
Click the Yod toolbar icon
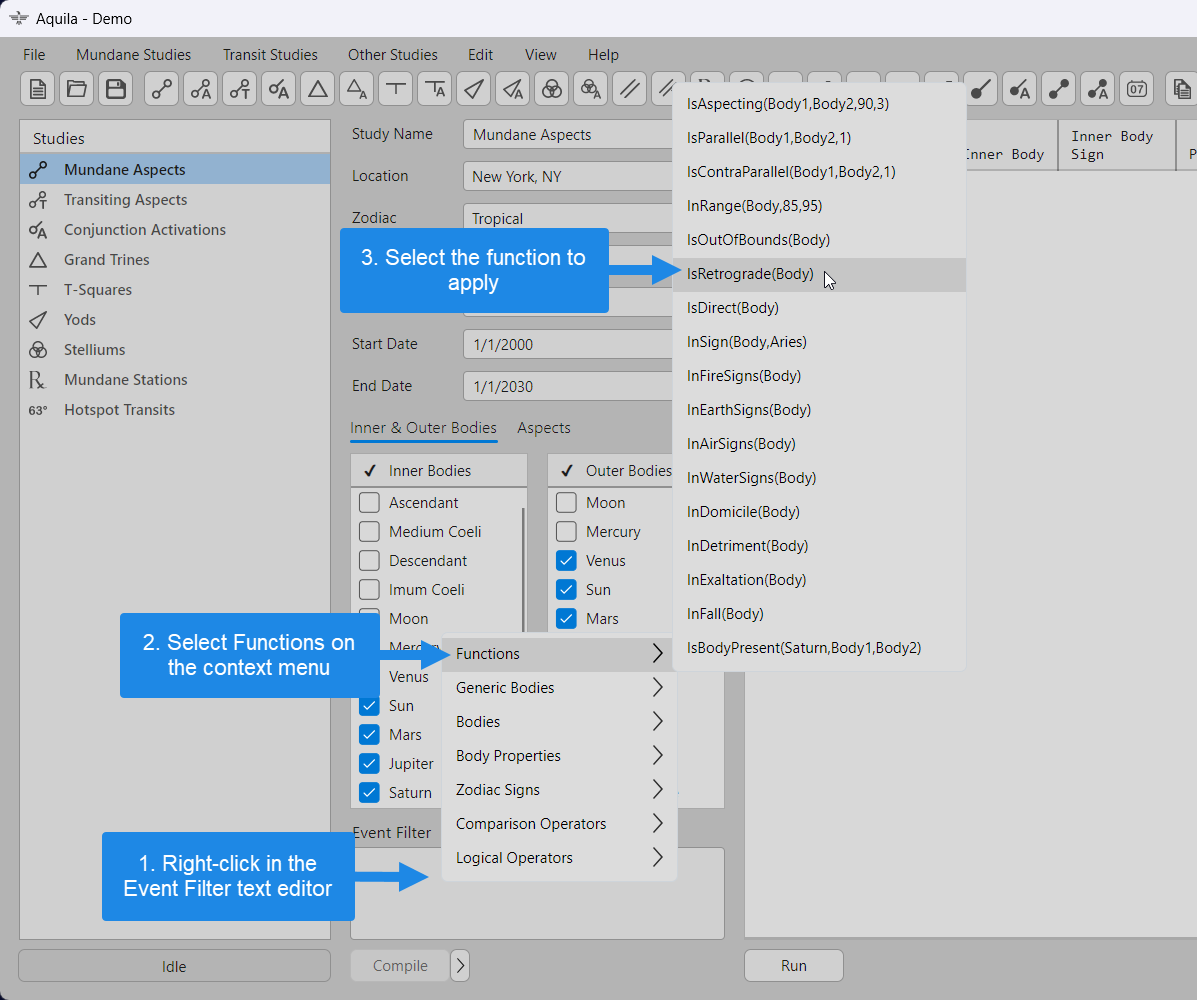pyautogui.click(x=474, y=89)
